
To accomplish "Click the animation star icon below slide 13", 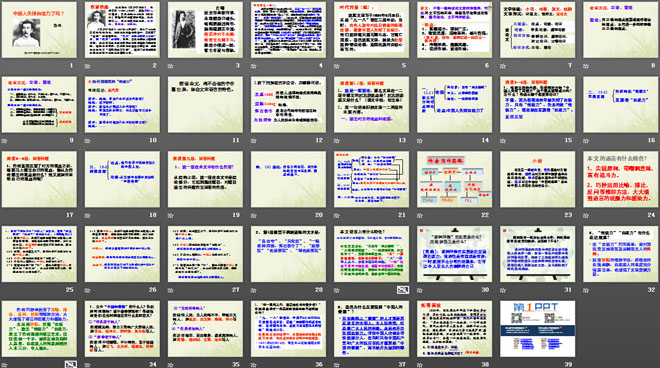I will (x=337, y=141).
